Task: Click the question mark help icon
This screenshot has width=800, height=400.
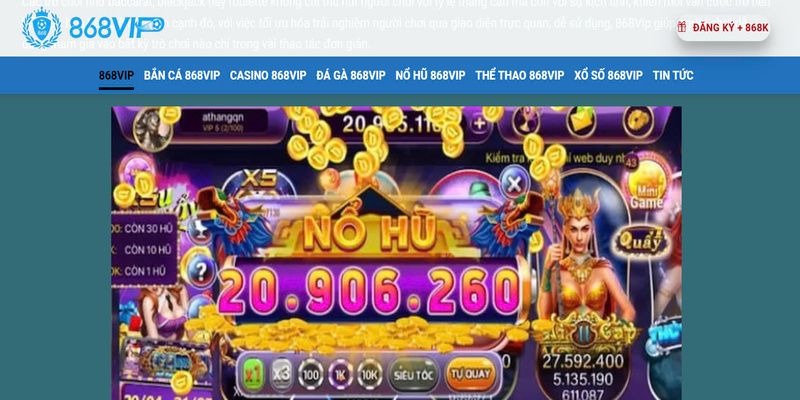Action: click(202, 272)
